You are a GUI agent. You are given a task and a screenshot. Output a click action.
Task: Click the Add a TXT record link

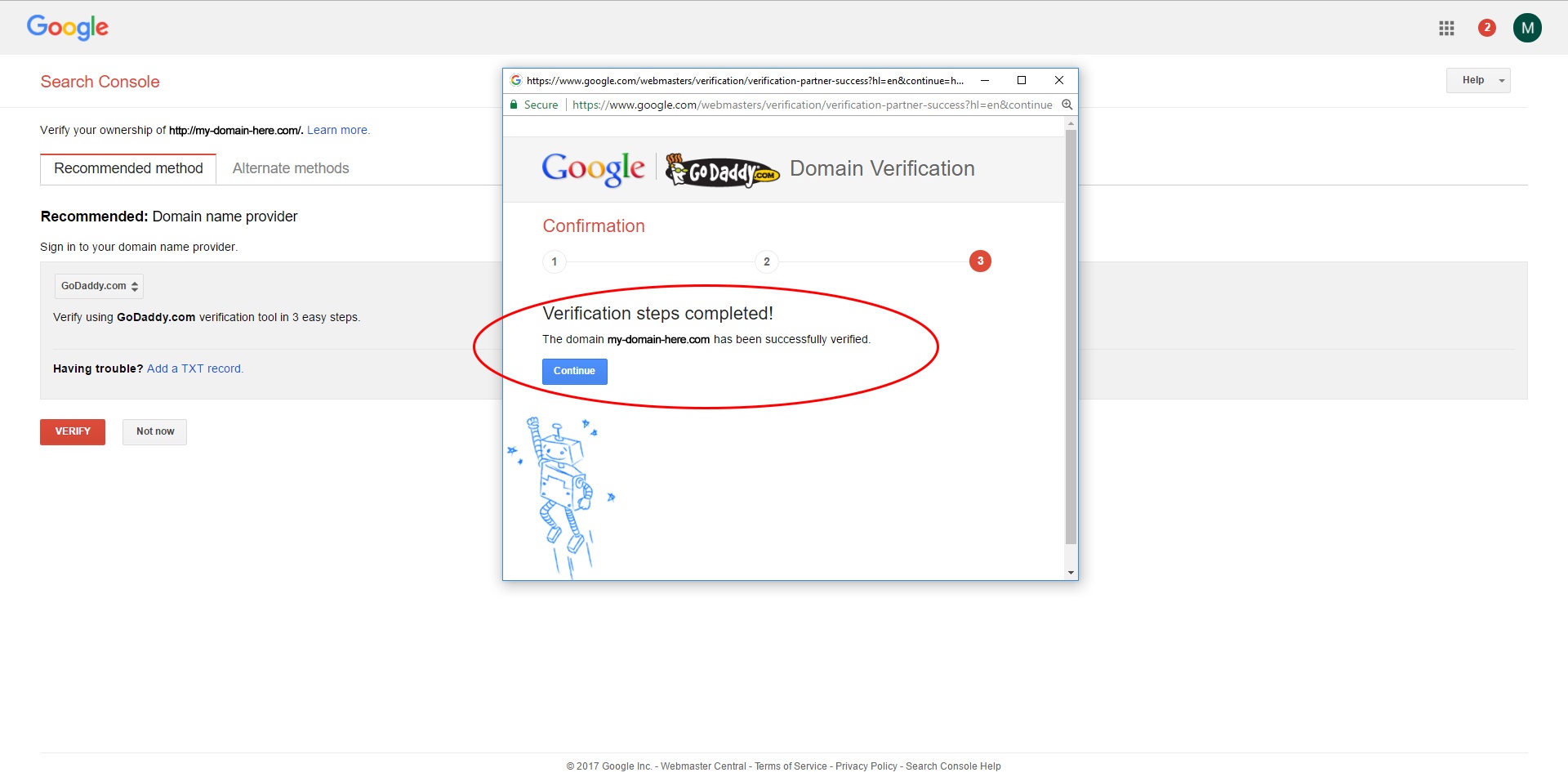[195, 368]
